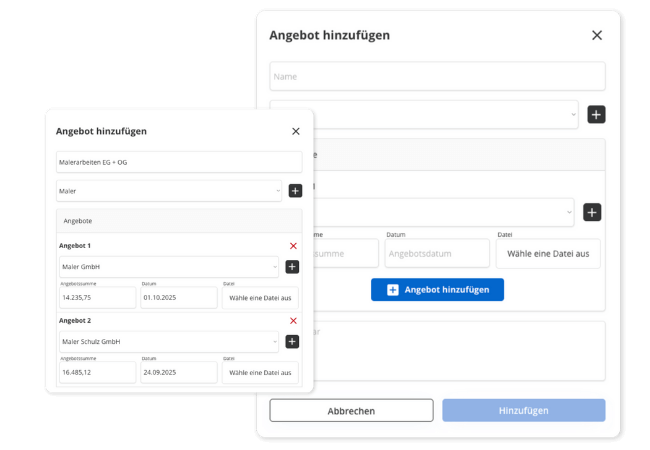Click the Abbrechen button
Viewport: 650px width, 450px height.
click(x=351, y=410)
